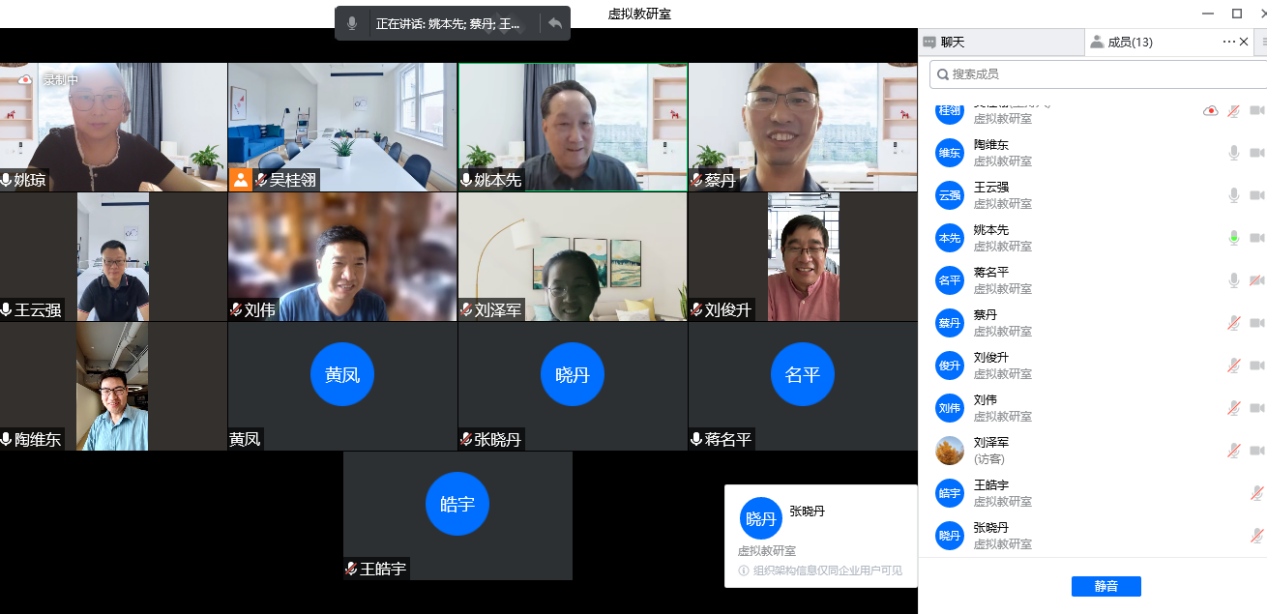Click the microphone icon in the floating speaker bar
1267x614 pixels.
point(352,23)
